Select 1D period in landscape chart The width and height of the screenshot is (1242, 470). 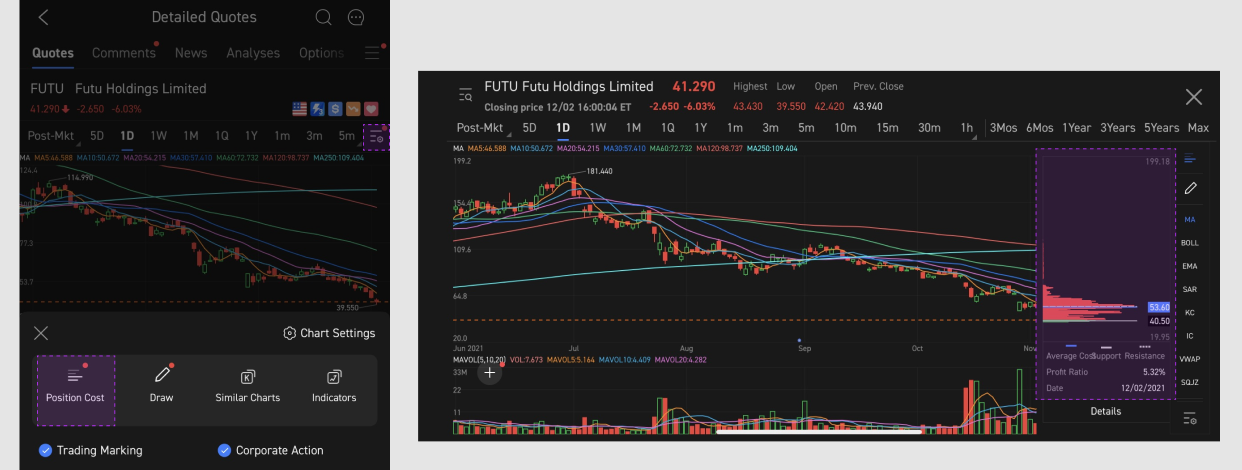pos(563,128)
